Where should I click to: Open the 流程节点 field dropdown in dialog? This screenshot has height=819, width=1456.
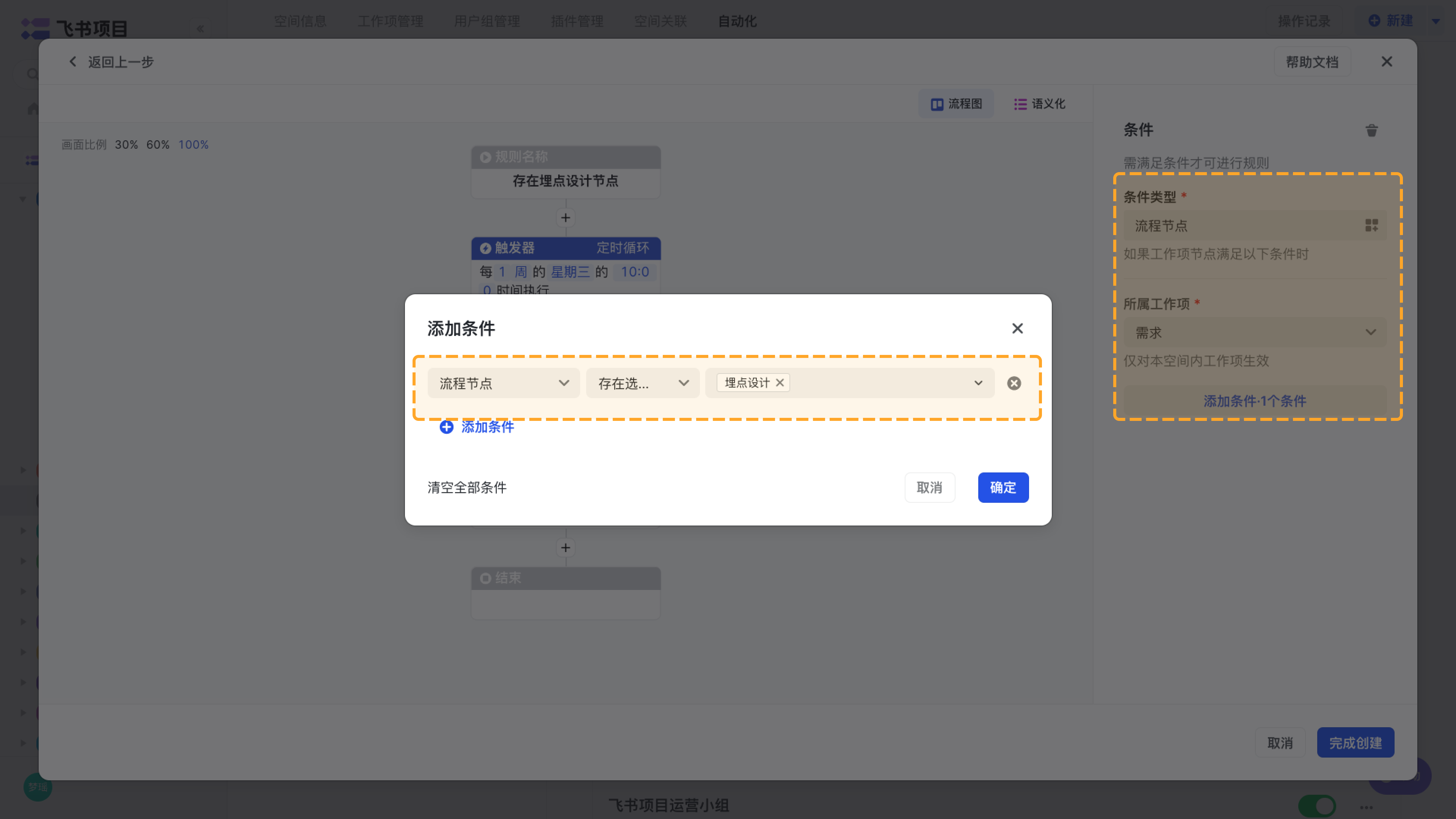(504, 383)
